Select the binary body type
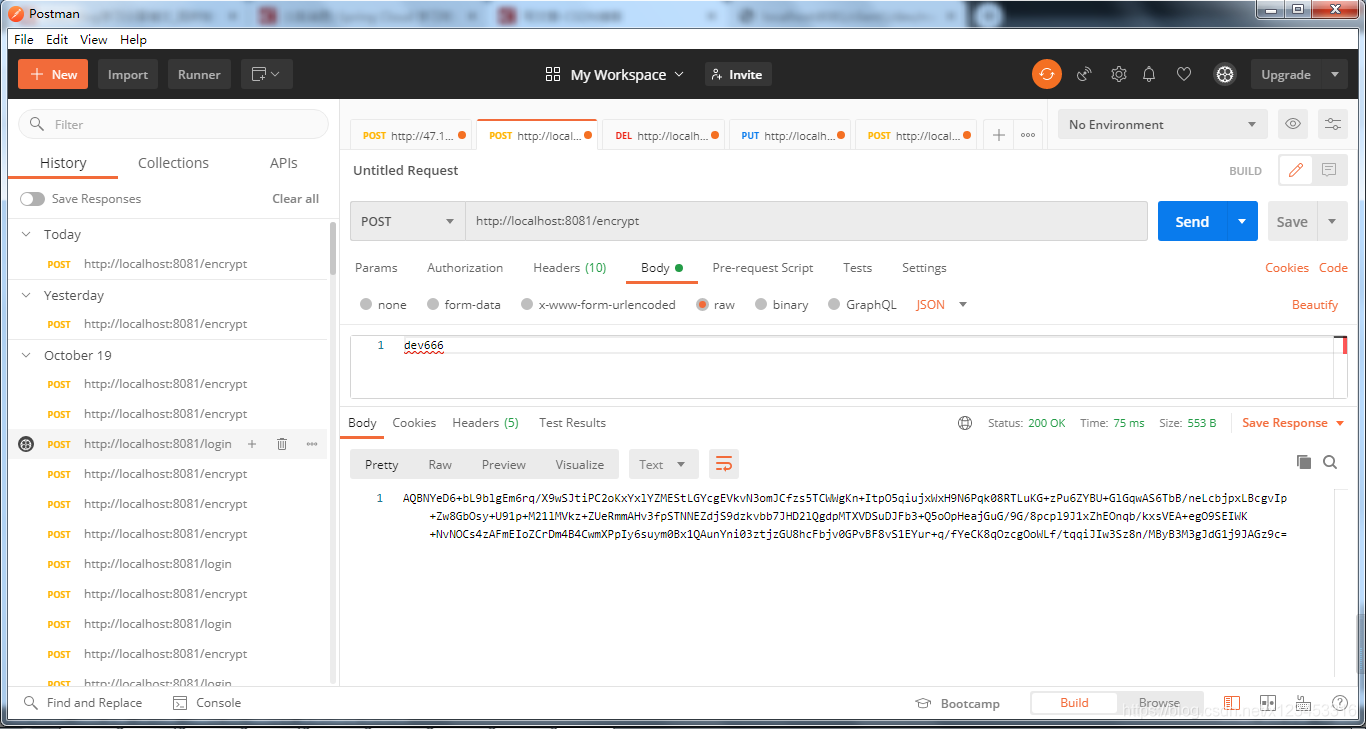This screenshot has height=729, width=1366. click(761, 305)
